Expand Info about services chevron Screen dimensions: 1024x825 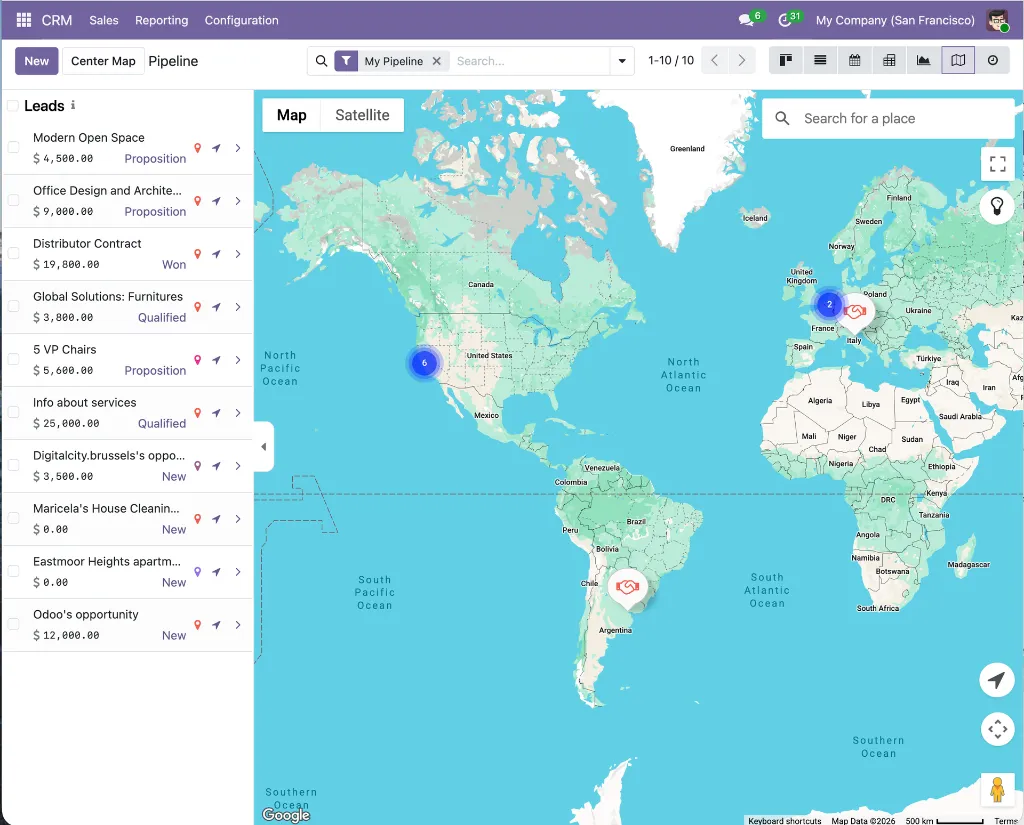click(x=238, y=413)
